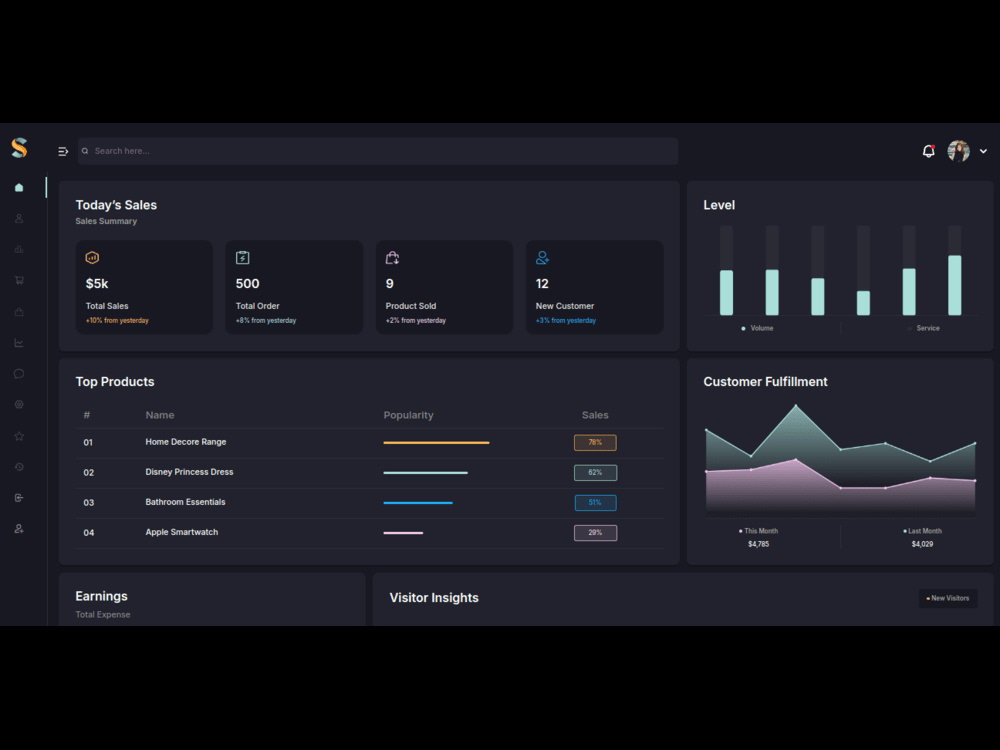
Task: Click the star favorites icon in sidebar
Action: (x=18, y=435)
